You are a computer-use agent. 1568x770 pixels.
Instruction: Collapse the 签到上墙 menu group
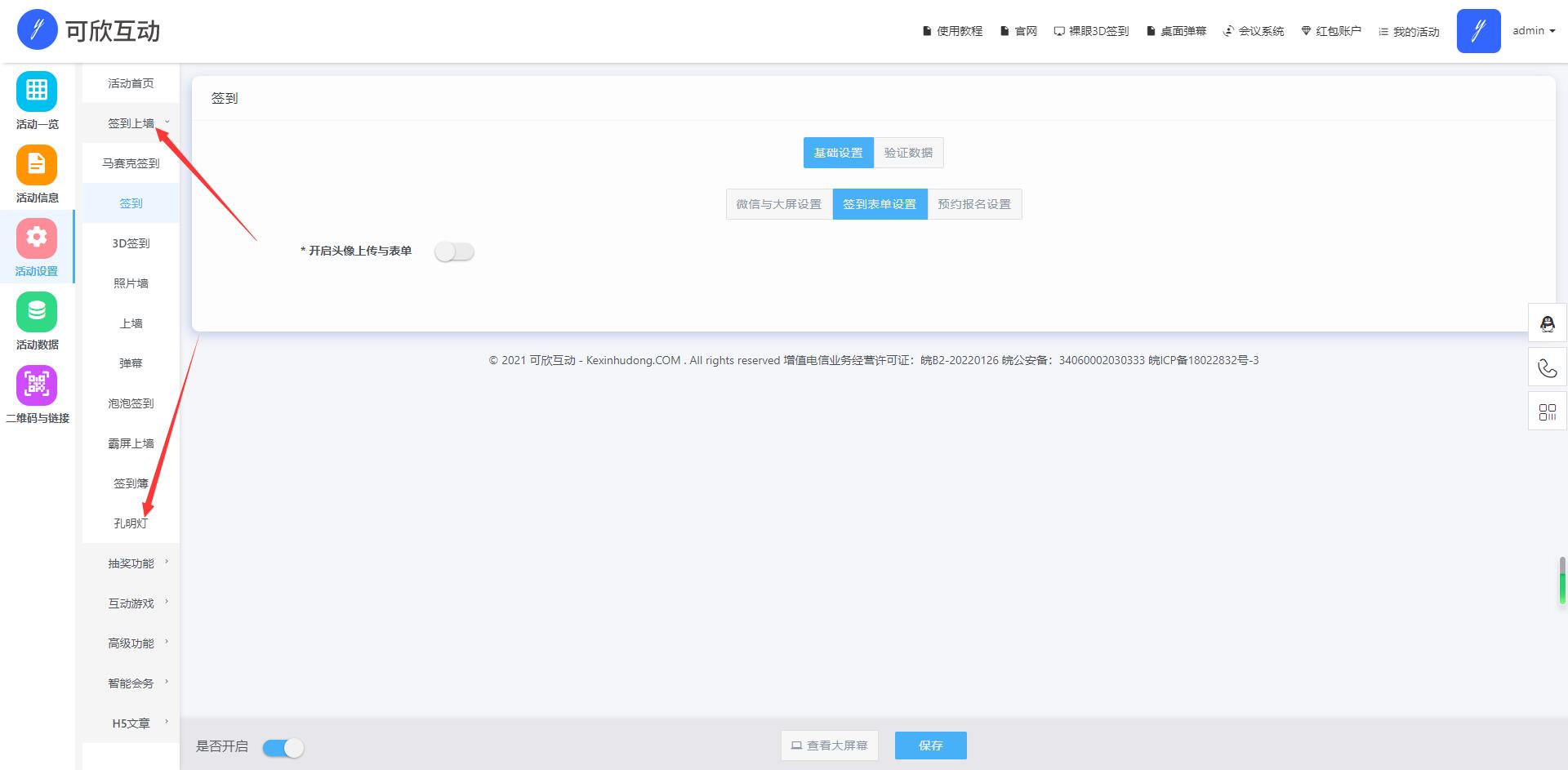[x=131, y=123]
